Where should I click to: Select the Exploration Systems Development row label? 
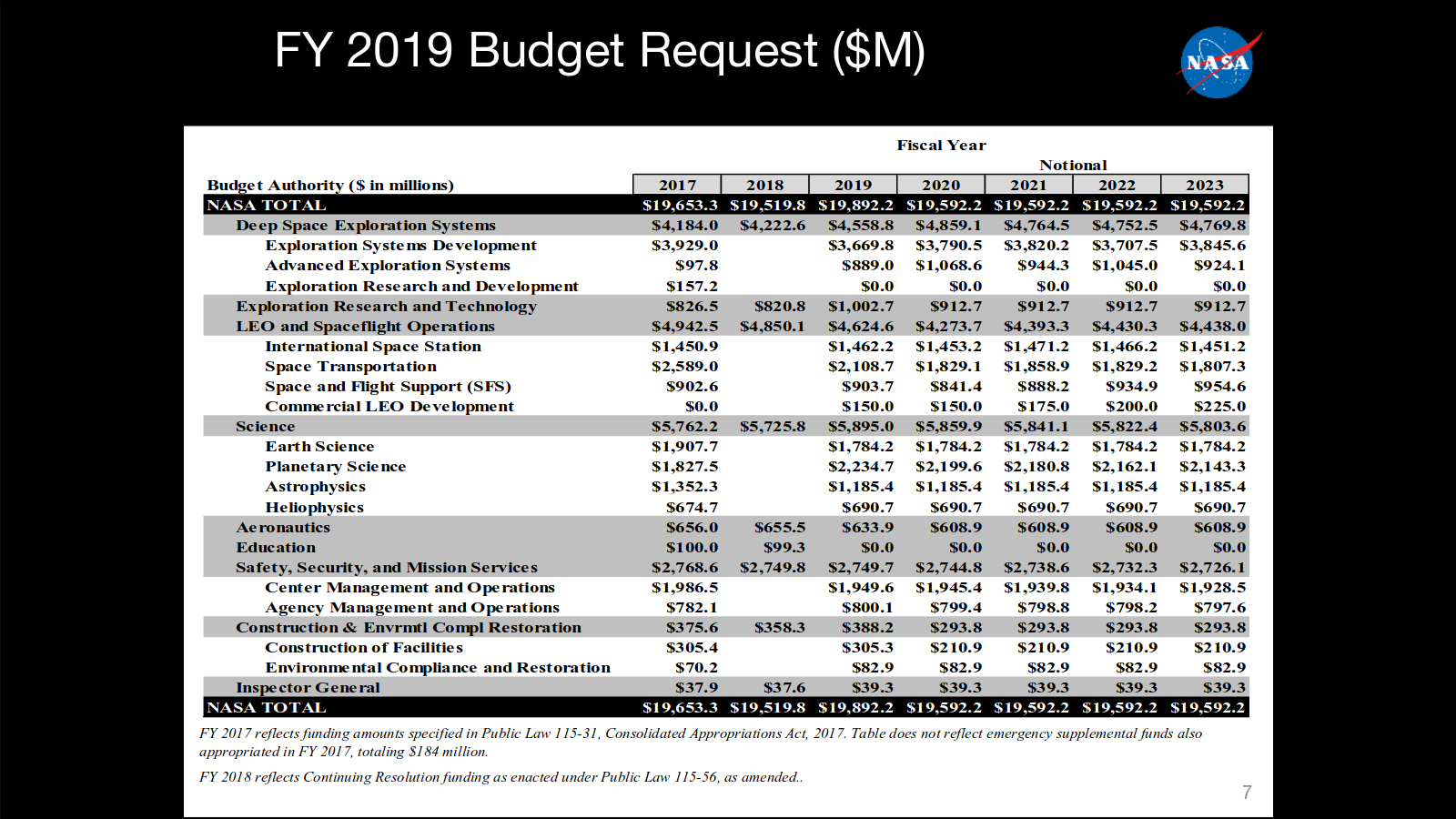click(400, 246)
